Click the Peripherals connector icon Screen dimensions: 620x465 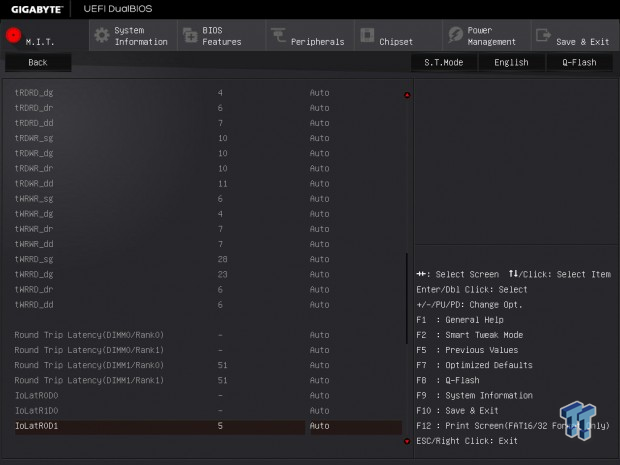[278, 35]
